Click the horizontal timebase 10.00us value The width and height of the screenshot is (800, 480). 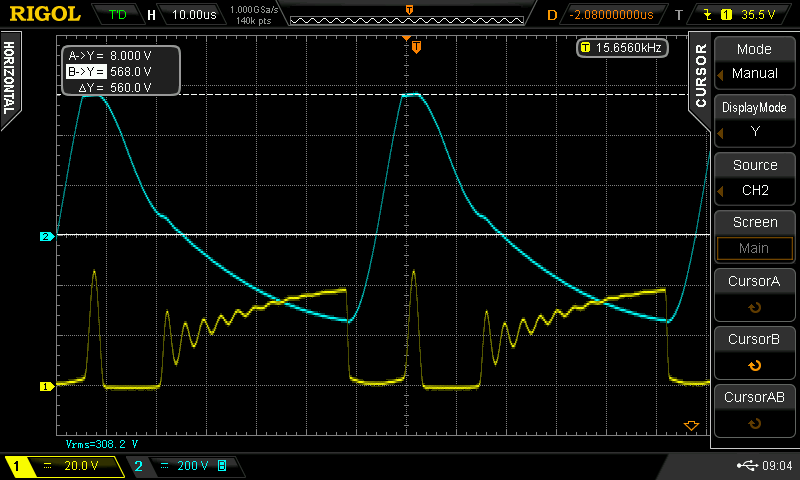(194, 15)
